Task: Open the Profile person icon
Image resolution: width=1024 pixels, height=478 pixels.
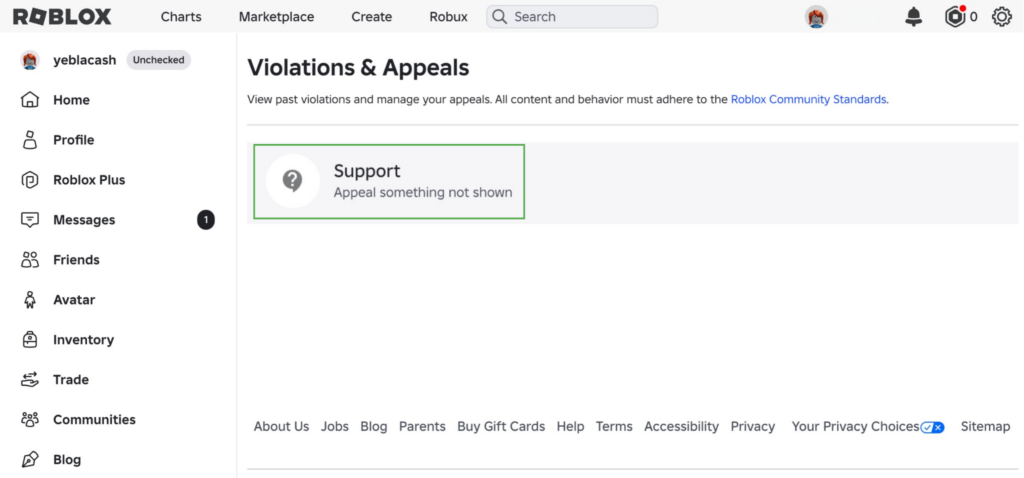Action: point(30,140)
